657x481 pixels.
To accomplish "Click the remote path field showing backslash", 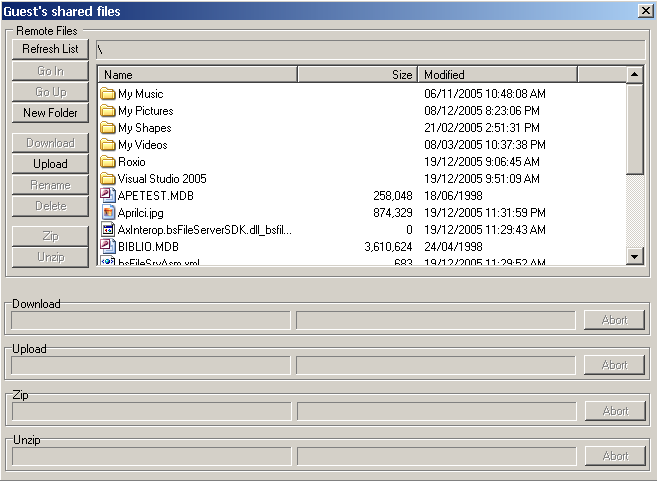I will [370, 50].
